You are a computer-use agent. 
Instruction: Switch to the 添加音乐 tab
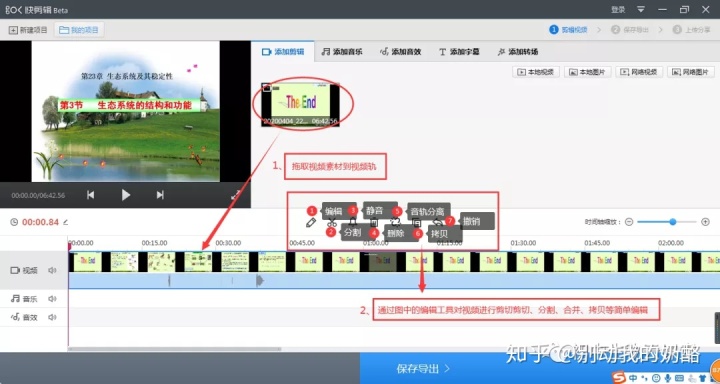(342, 51)
